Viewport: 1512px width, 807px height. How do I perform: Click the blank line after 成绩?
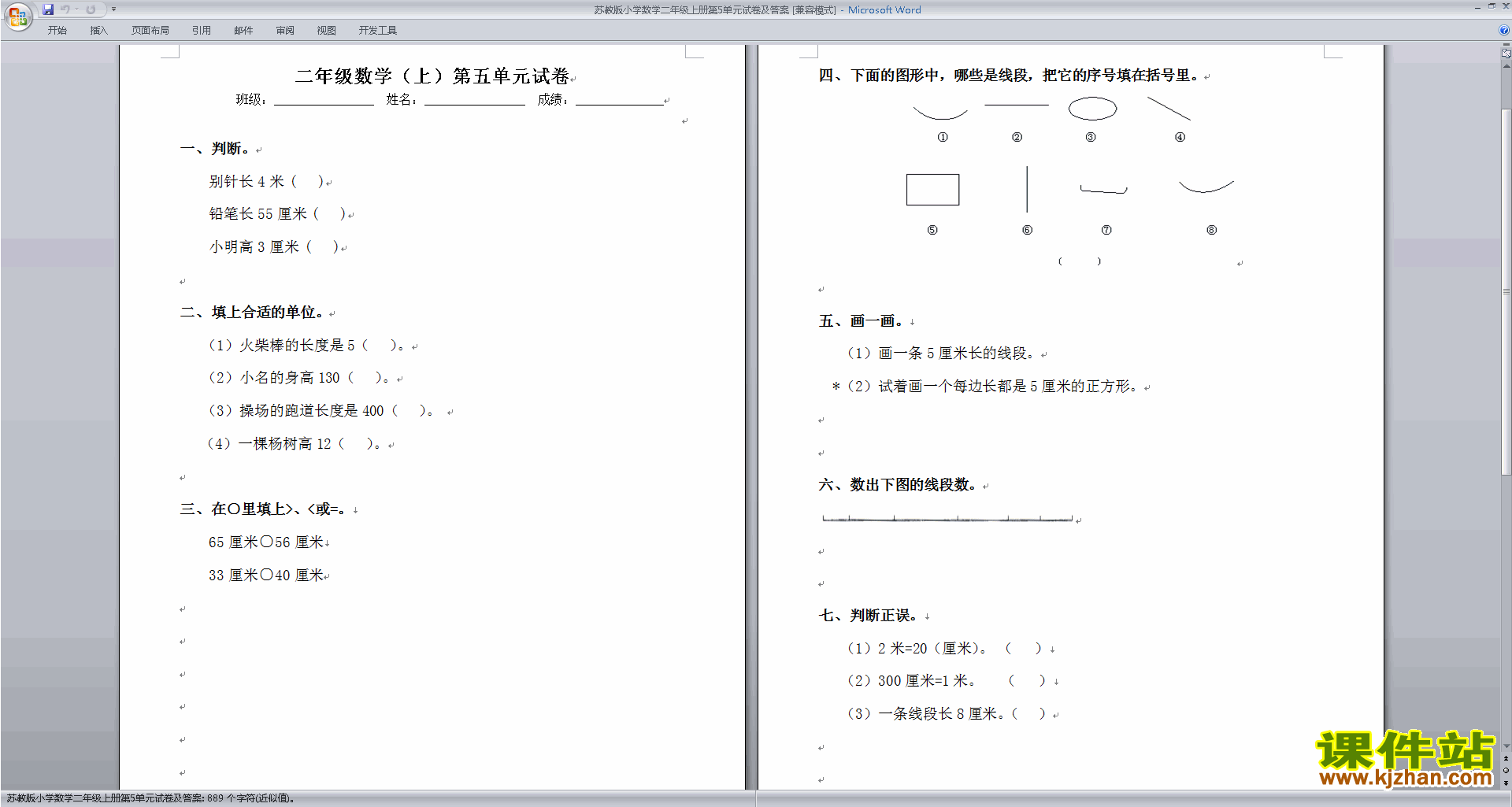(x=620, y=100)
